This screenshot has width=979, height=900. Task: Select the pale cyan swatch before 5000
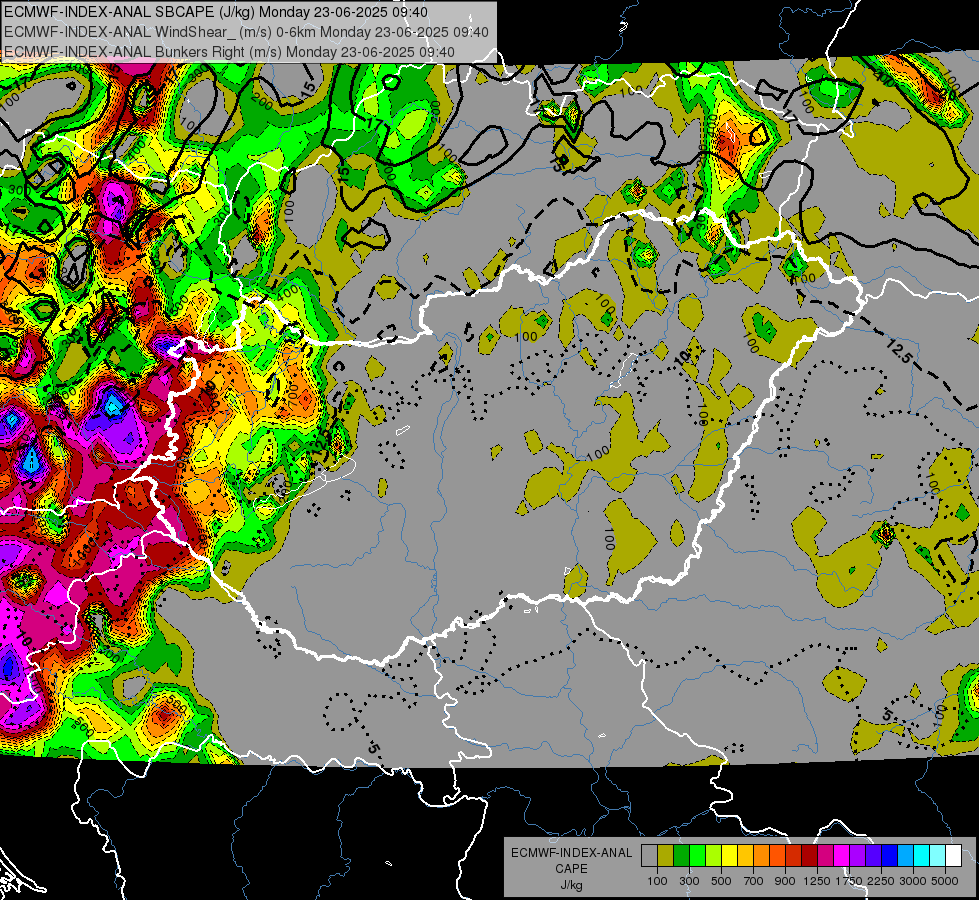937,856
